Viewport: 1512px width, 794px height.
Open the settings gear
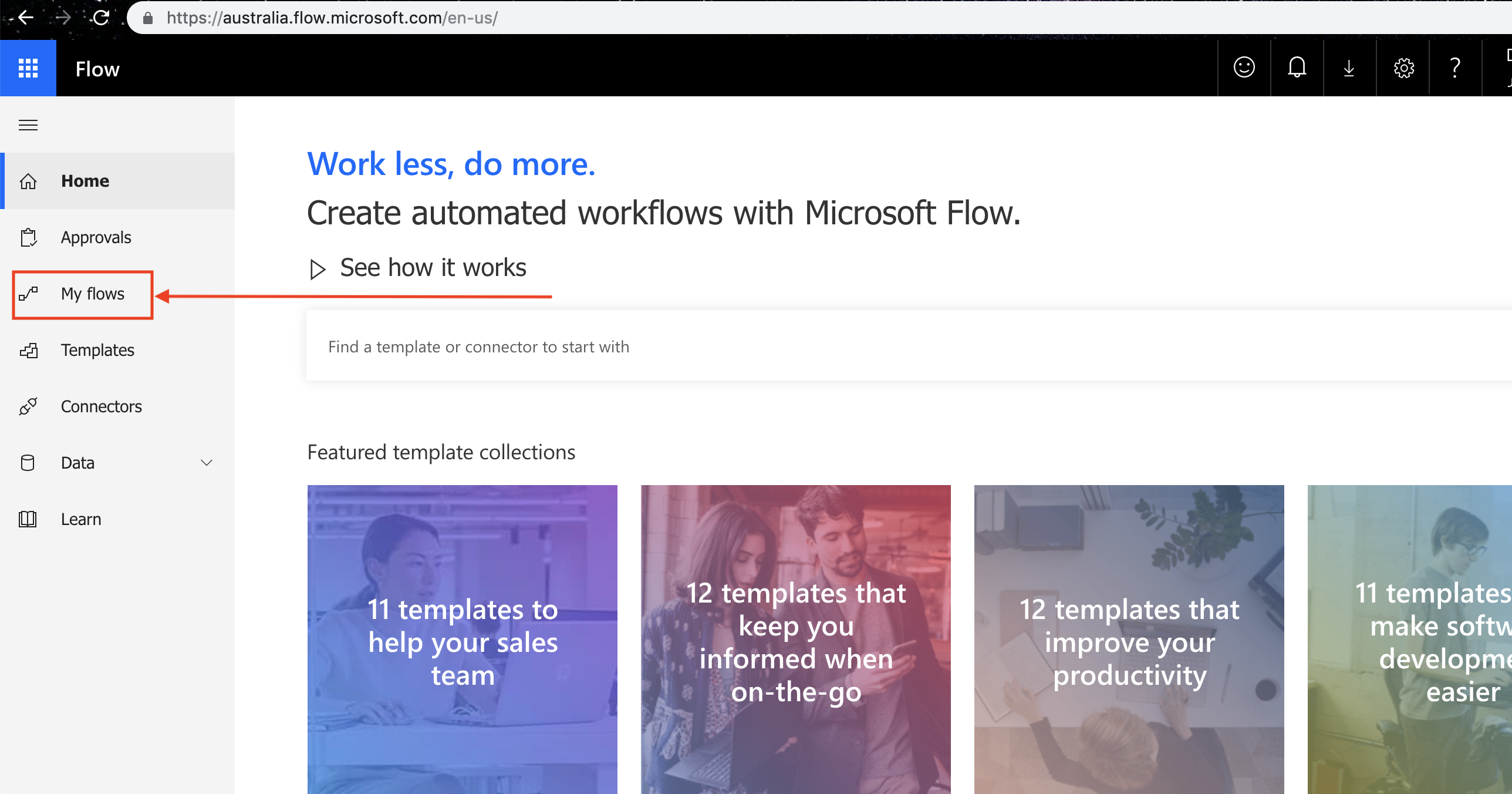coord(1403,68)
